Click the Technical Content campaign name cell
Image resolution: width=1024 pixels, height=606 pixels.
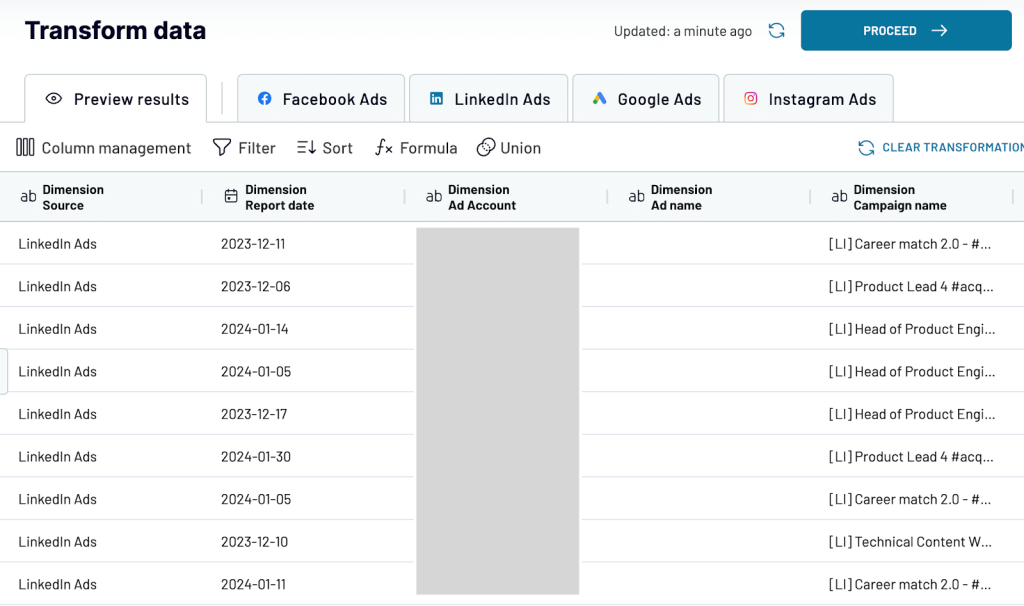point(910,542)
